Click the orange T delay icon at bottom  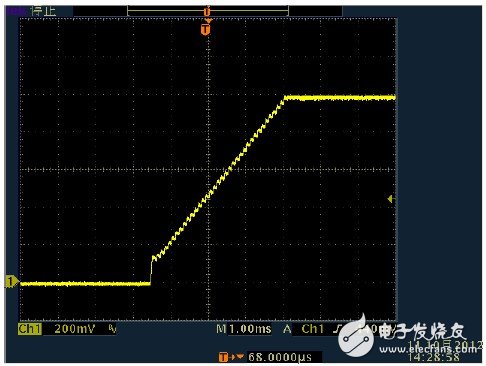pos(224,357)
